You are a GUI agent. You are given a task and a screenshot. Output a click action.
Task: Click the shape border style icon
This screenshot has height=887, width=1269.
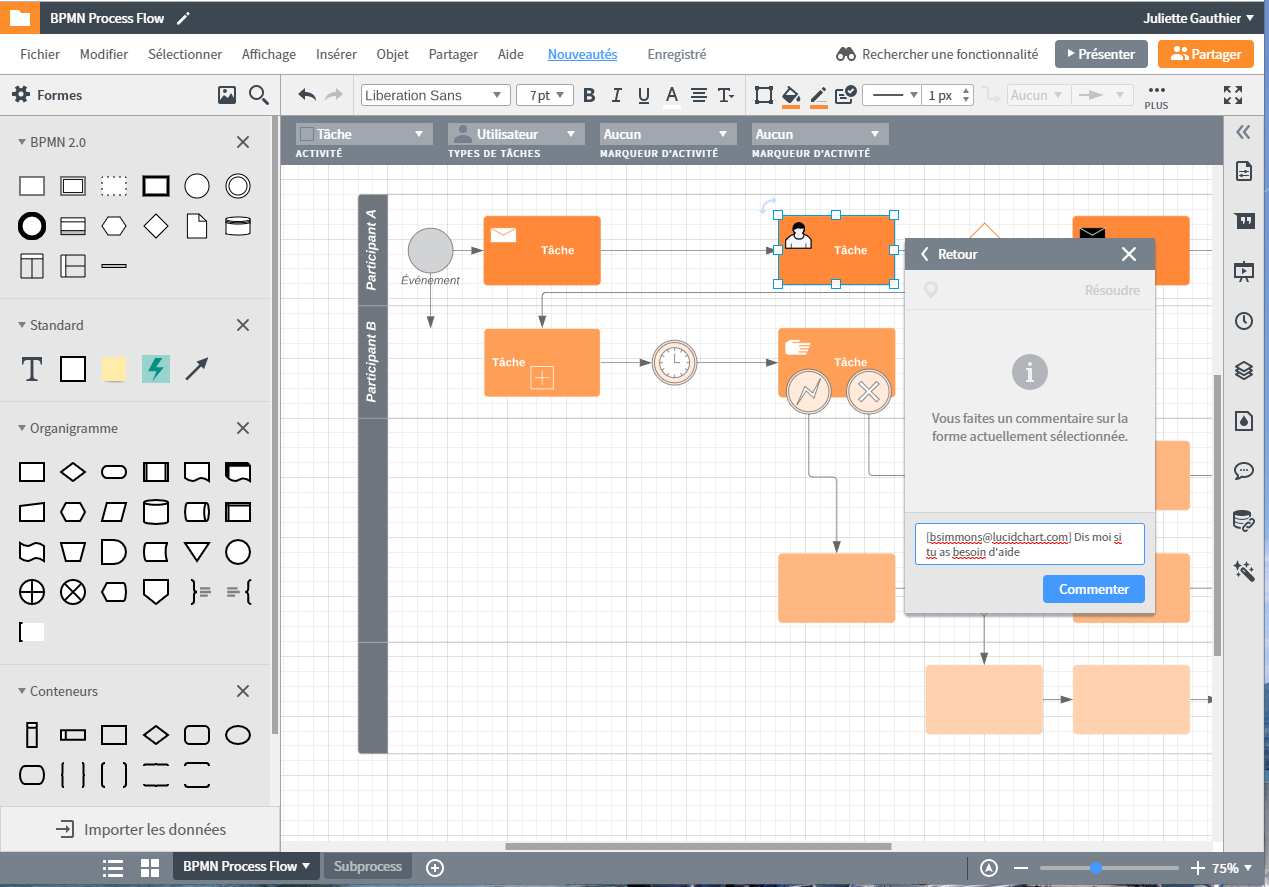(764, 95)
